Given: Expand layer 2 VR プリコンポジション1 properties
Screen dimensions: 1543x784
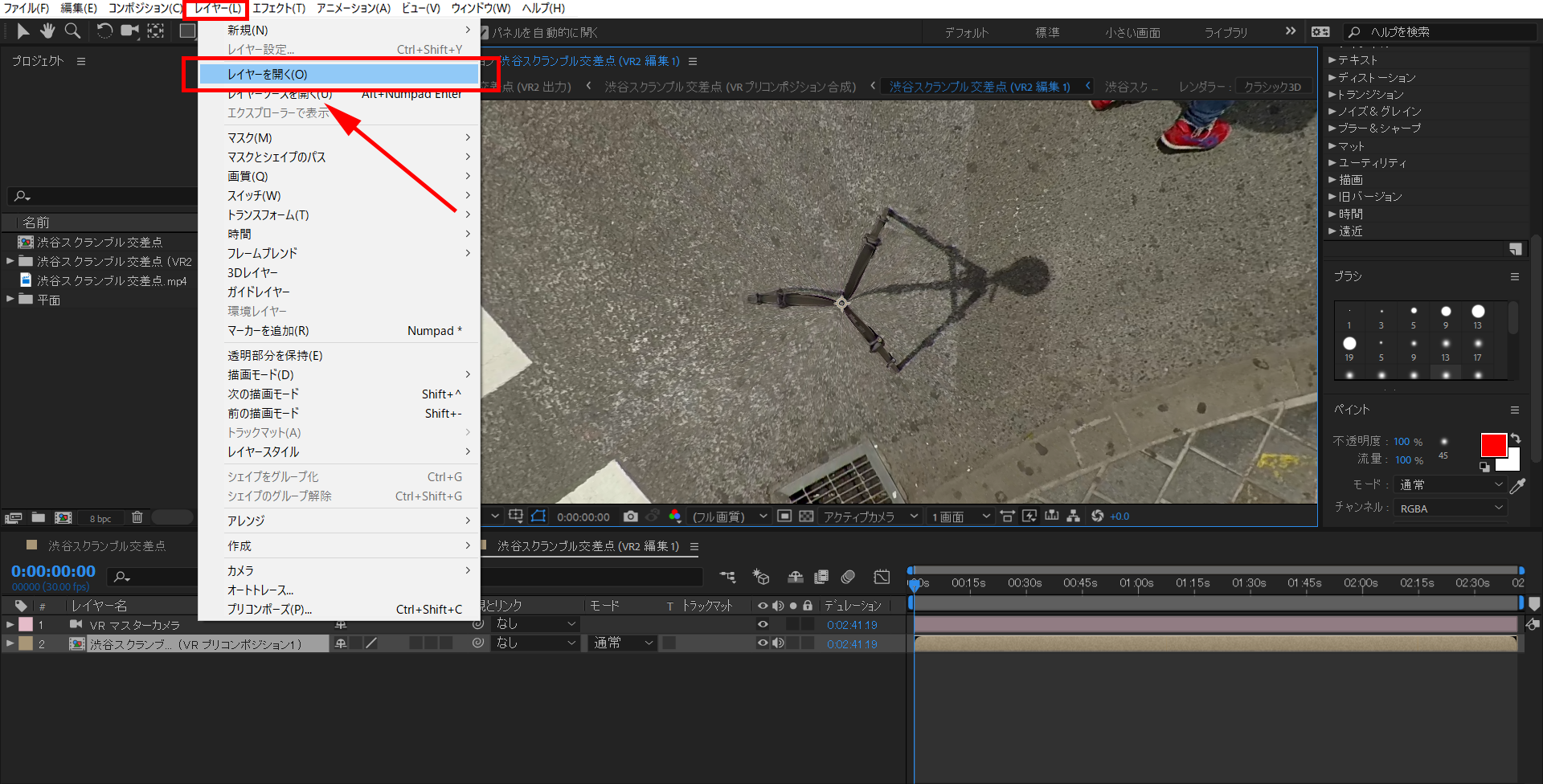Looking at the screenshot, I should 10,643.
